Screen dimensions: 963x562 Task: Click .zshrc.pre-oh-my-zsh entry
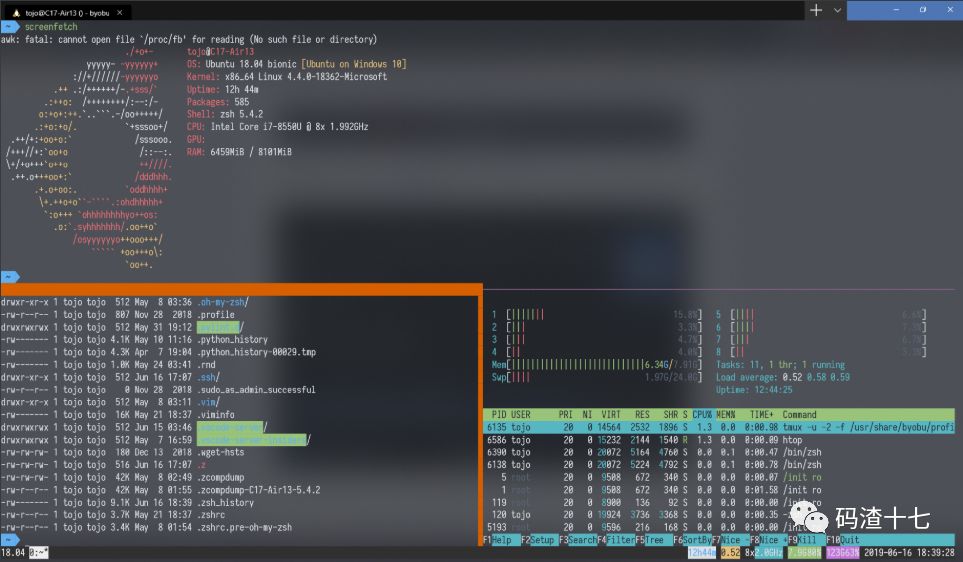(x=244, y=527)
